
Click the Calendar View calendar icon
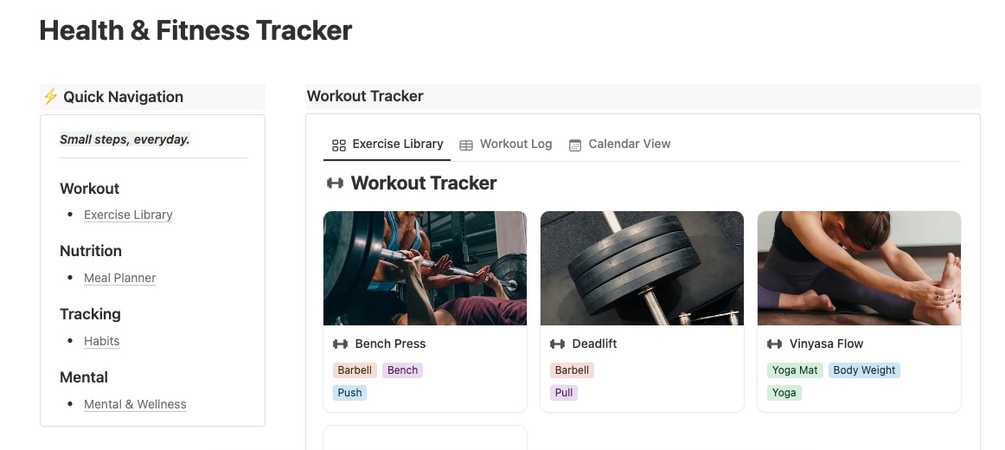(575, 145)
